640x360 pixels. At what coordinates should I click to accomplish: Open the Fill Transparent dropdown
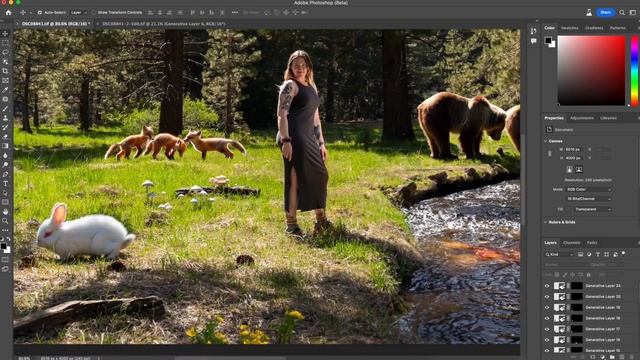(592, 209)
